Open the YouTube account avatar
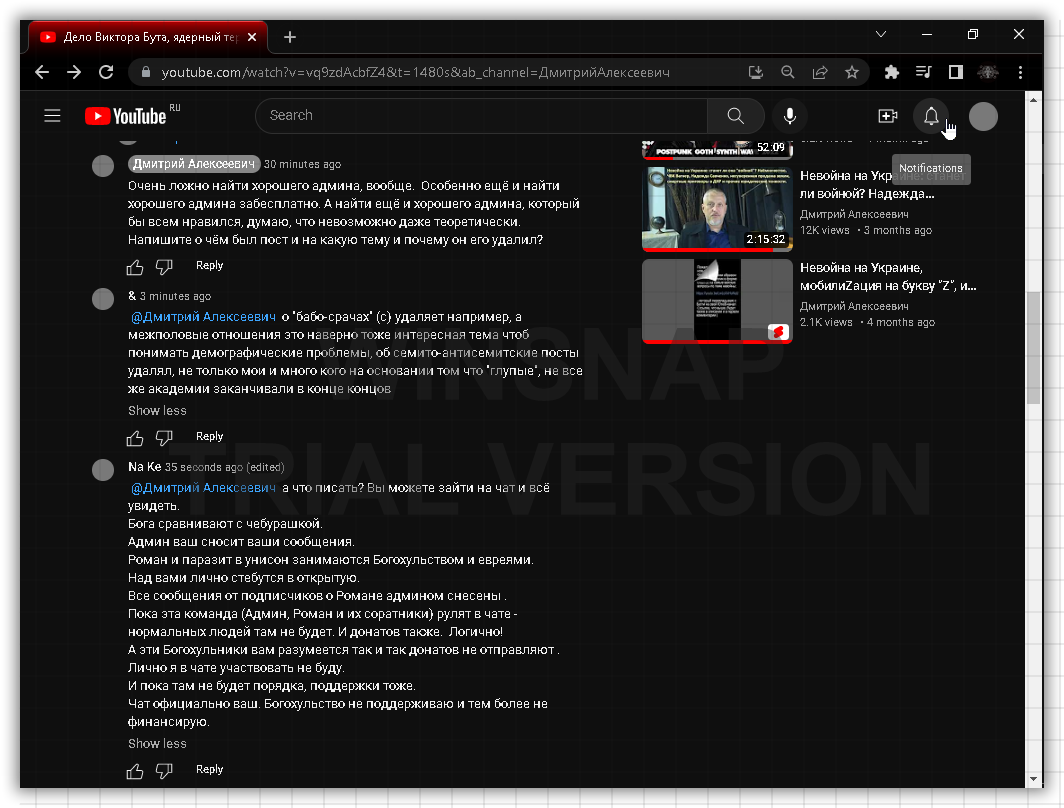The width and height of the screenshot is (1064, 808). (983, 116)
